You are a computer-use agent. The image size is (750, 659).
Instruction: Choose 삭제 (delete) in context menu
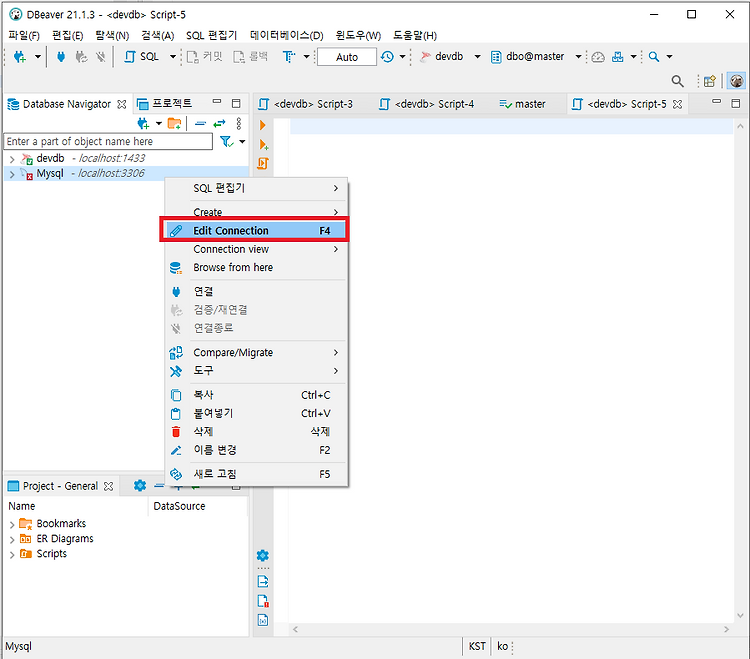coord(256,431)
